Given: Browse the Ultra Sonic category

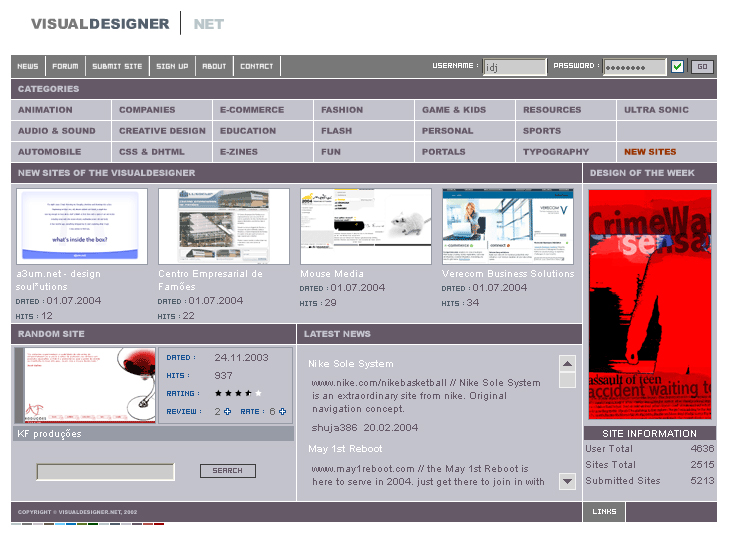Looking at the screenshot, I should pos(656,110).
